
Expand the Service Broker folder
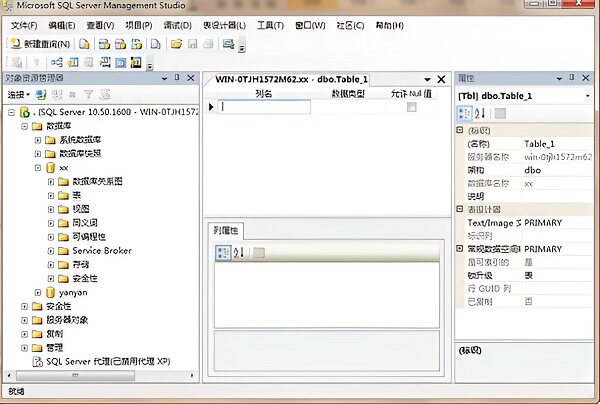pyautogui.click(x=51, y=251)
